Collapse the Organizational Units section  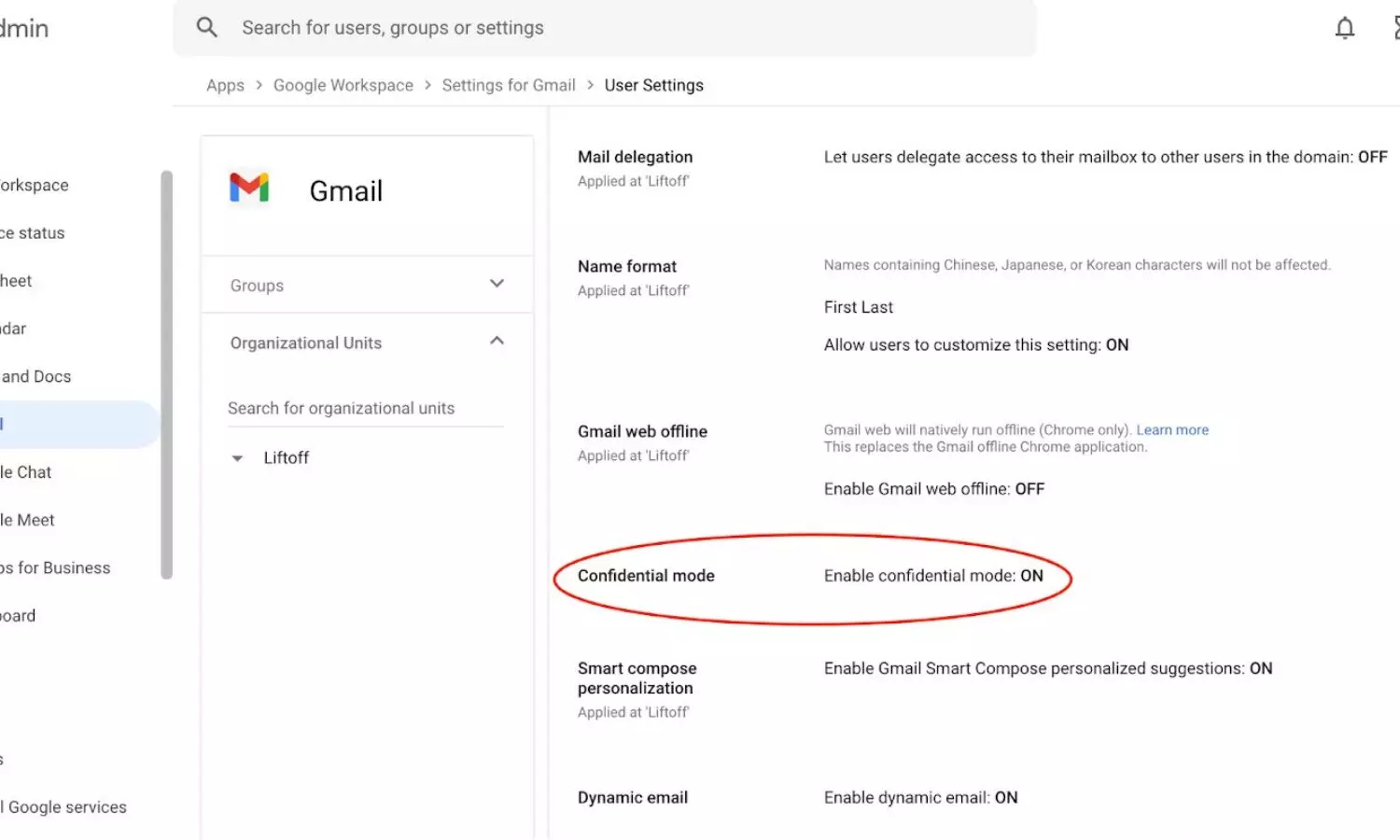(497, 342)
